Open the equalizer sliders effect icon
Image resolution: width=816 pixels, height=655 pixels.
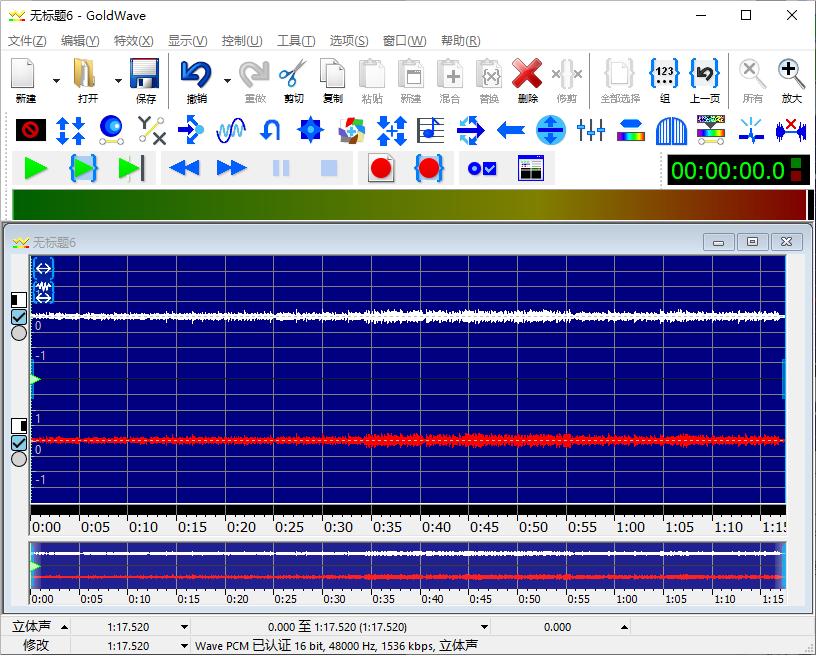tap(591, 130)
